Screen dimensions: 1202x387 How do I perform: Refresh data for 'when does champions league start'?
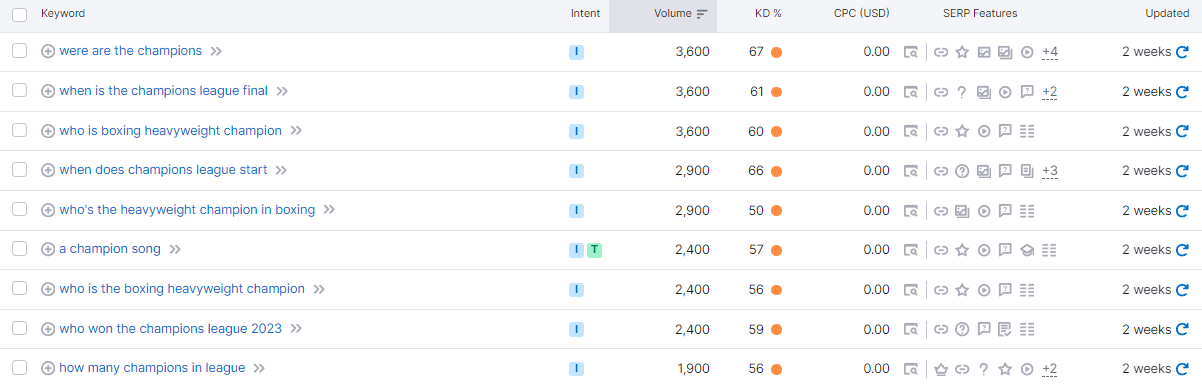[x=1182, y=171]
